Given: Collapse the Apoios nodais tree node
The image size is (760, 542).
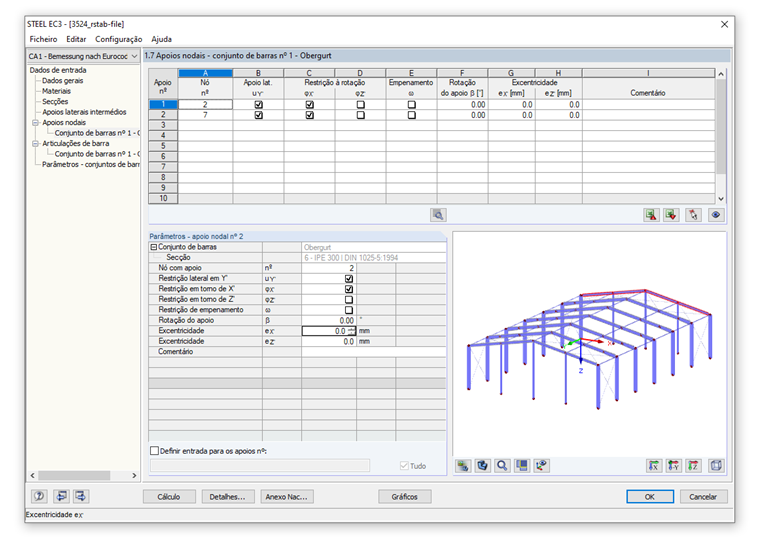Looking at the screenshot, I should pyautogui.click(x=35, y=123).
